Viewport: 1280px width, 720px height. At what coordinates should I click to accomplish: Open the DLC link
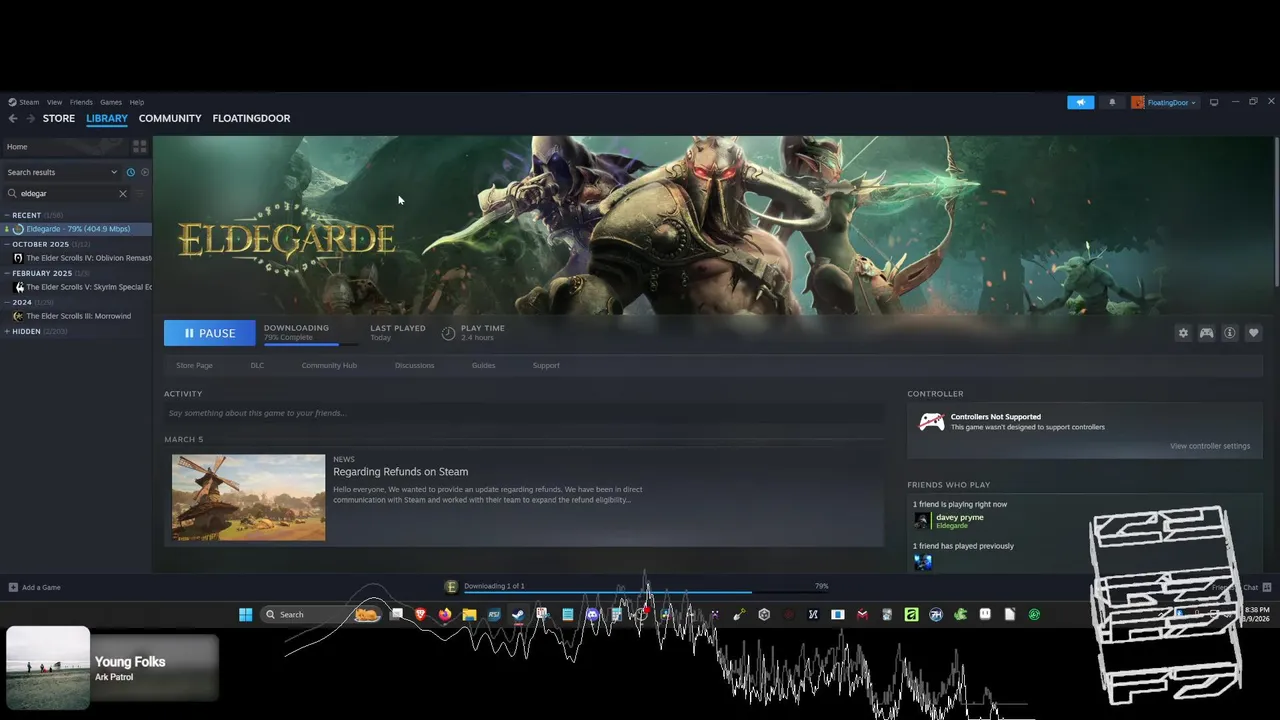(257, 365)
